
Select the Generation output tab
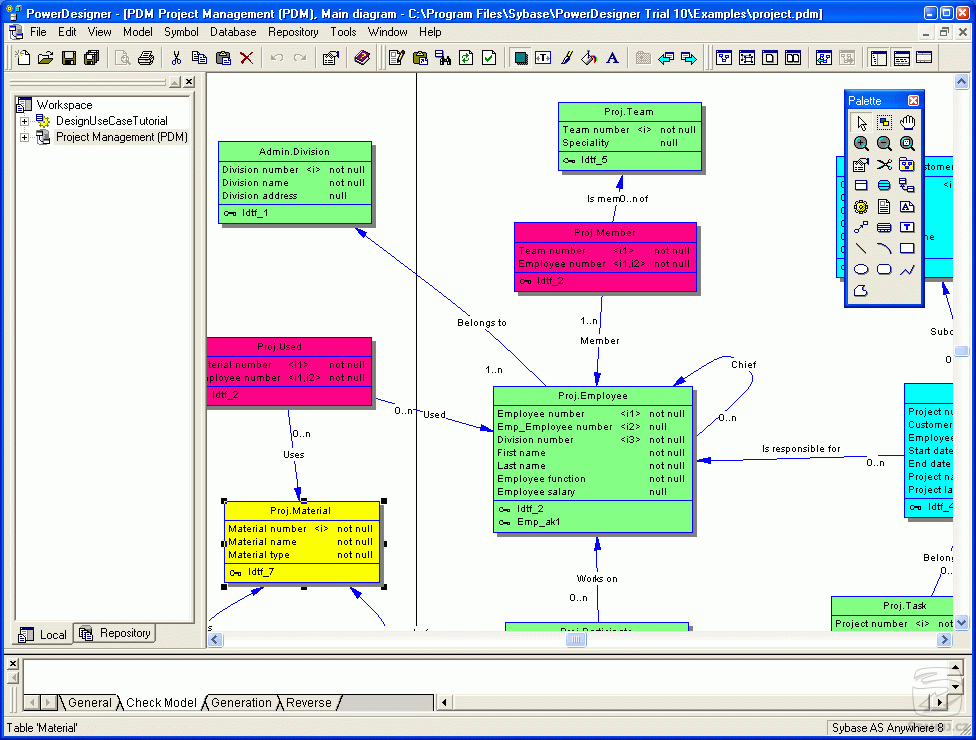[x=242, y=703]
